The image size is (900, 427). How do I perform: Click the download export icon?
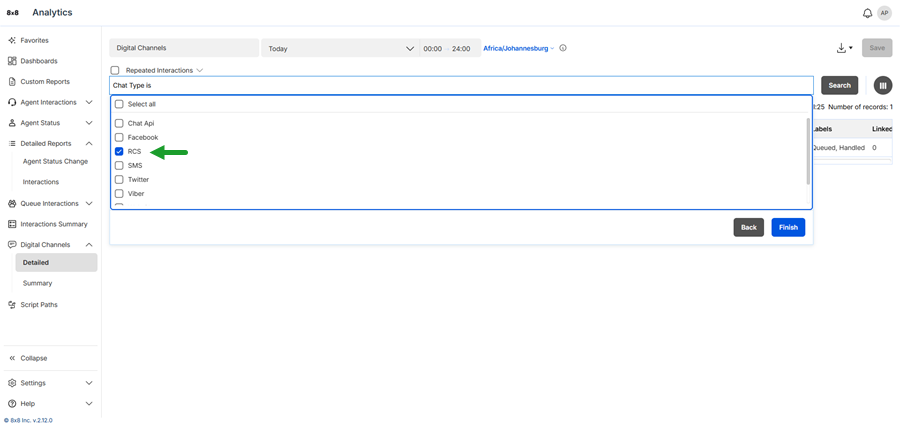click(x=842, y=48)
